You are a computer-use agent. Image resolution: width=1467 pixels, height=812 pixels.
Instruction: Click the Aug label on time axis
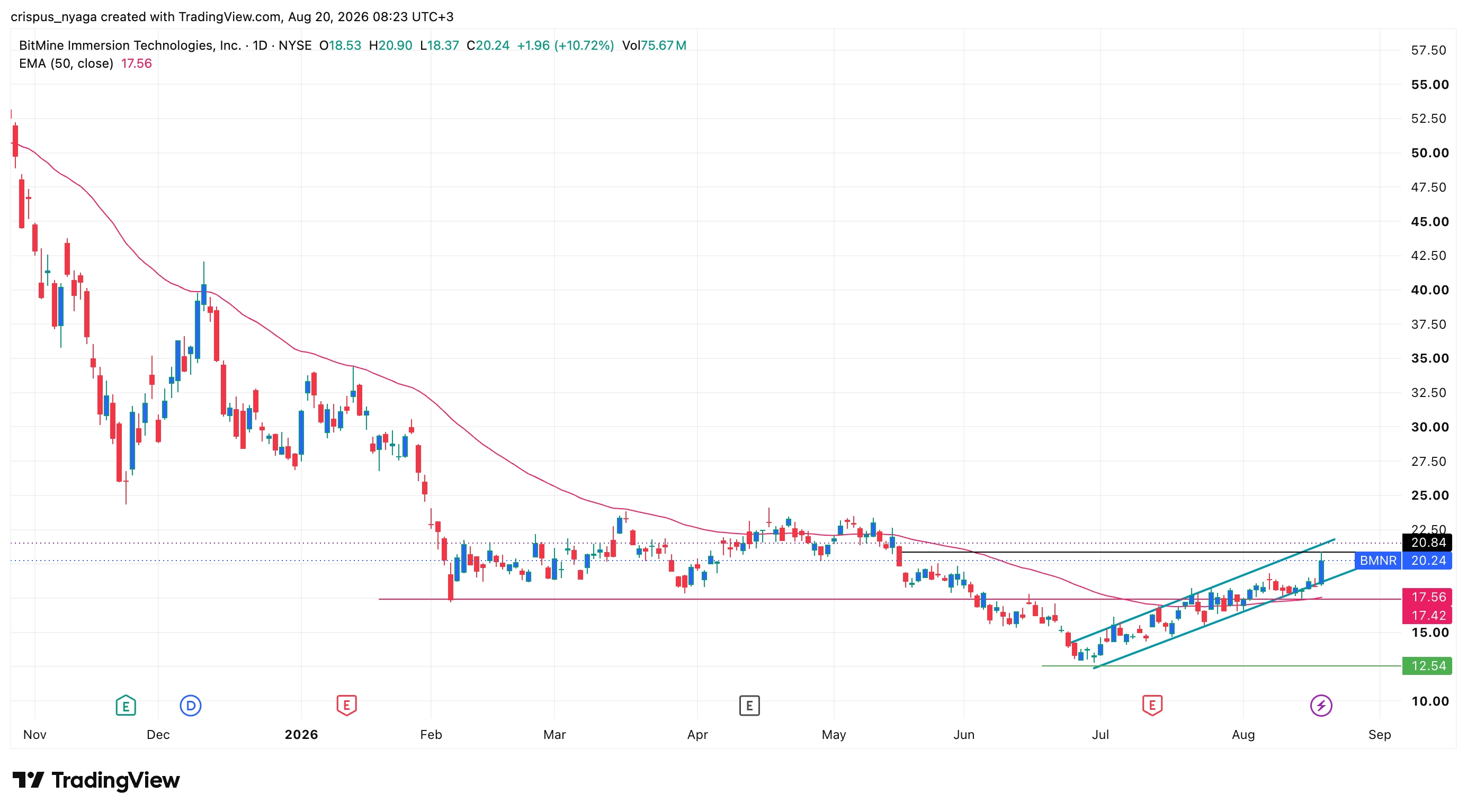click(1243, 735)
